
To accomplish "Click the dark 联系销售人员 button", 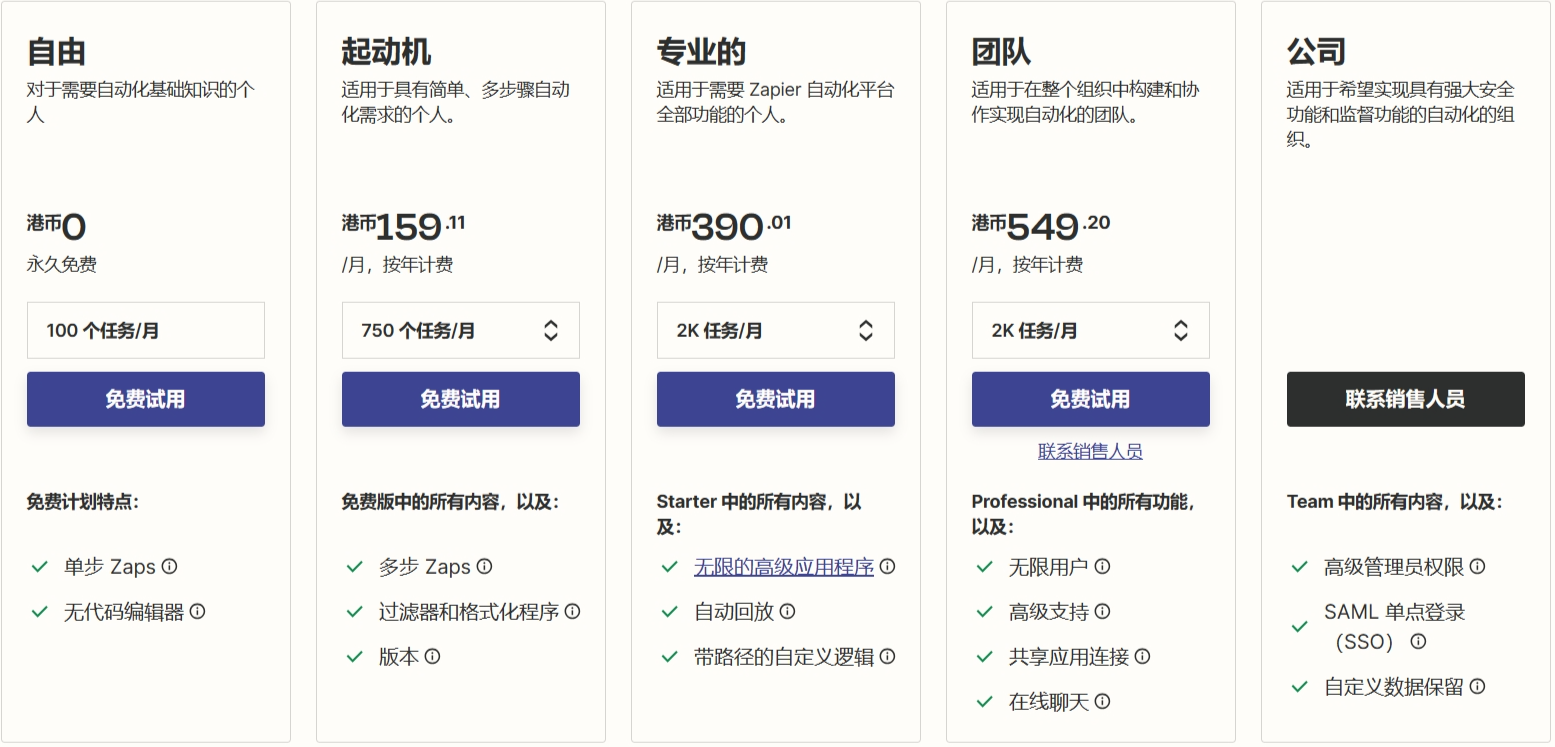I will (1405, 399).
